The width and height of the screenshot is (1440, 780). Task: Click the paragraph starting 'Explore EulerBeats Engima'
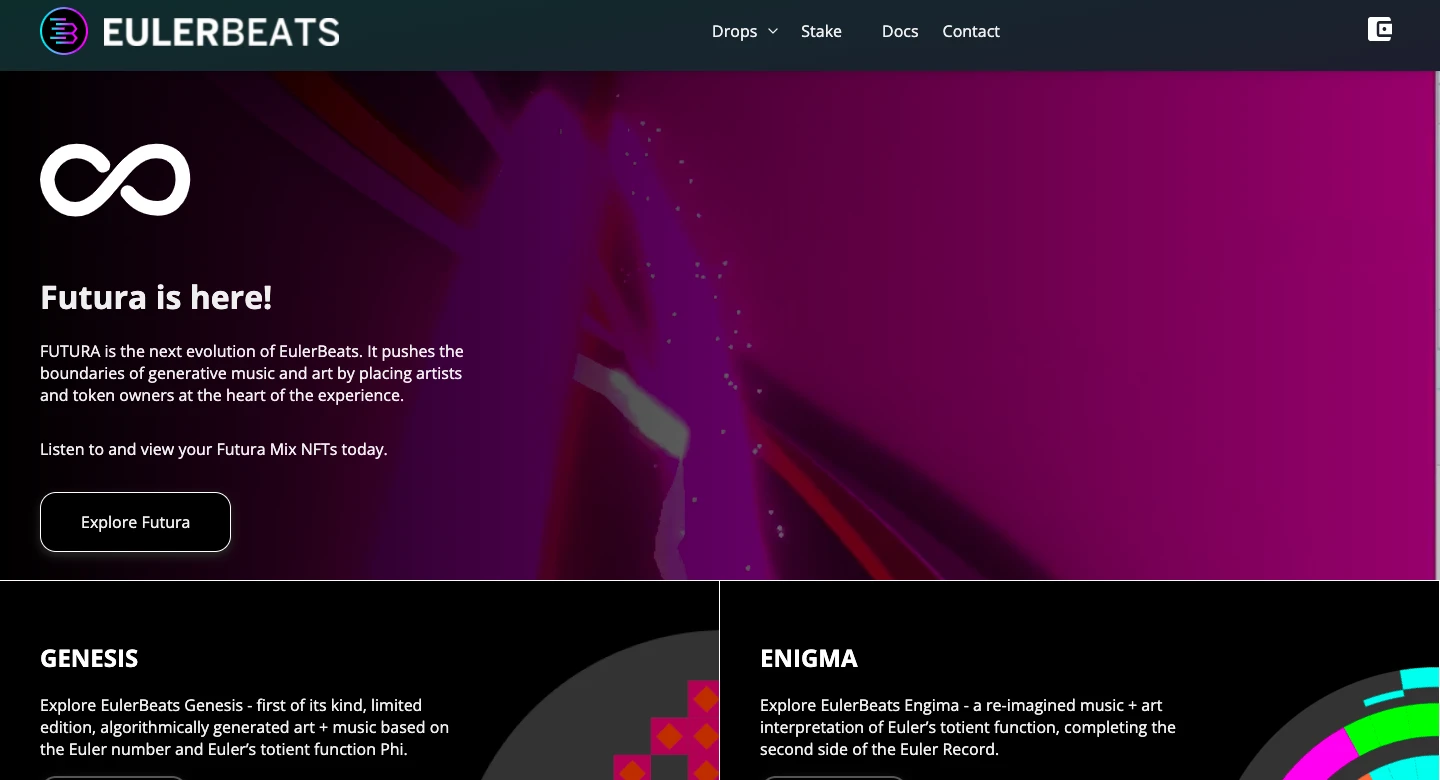point(968,727)
